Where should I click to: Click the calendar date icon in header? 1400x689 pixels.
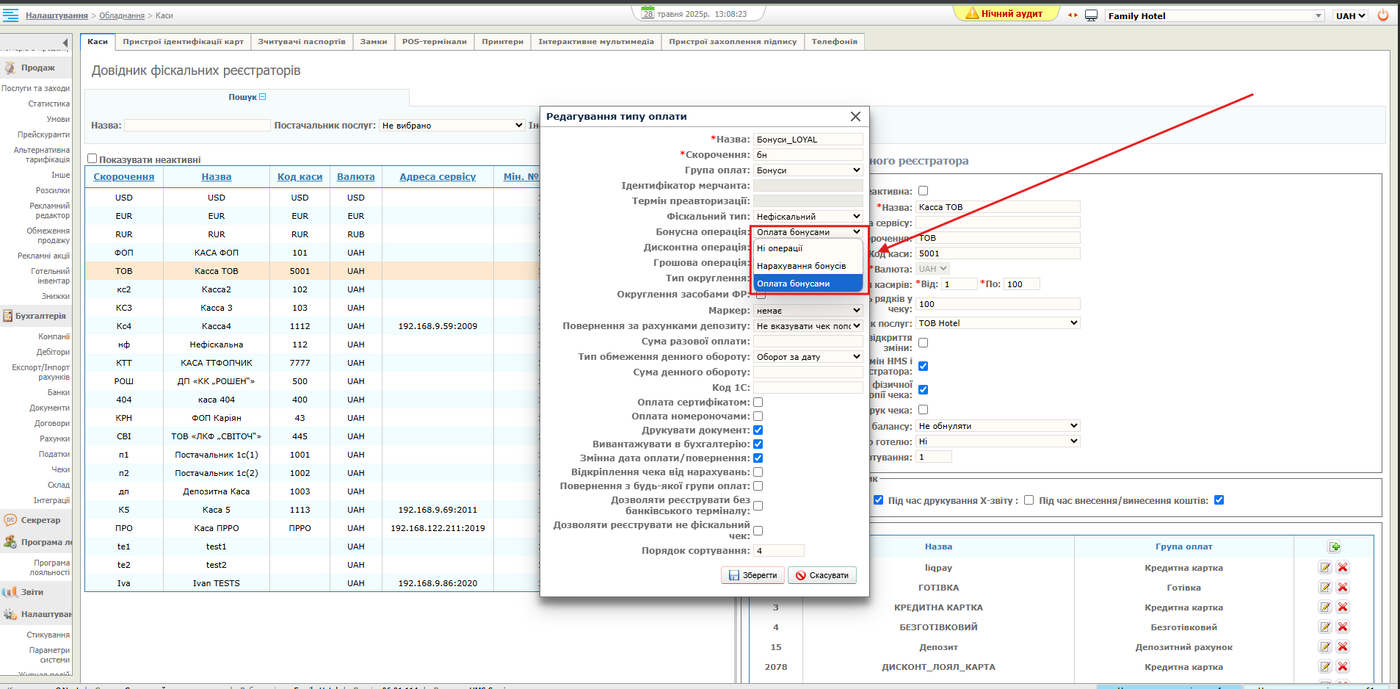[648, 14]
